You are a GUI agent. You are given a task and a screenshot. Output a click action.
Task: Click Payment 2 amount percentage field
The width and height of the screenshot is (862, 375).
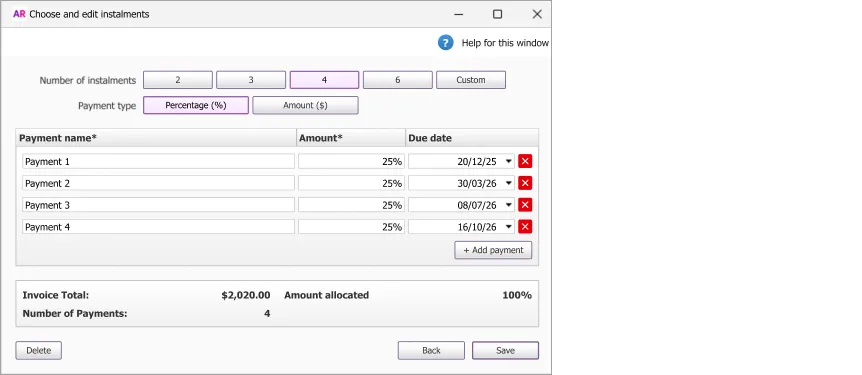[351, 183]
